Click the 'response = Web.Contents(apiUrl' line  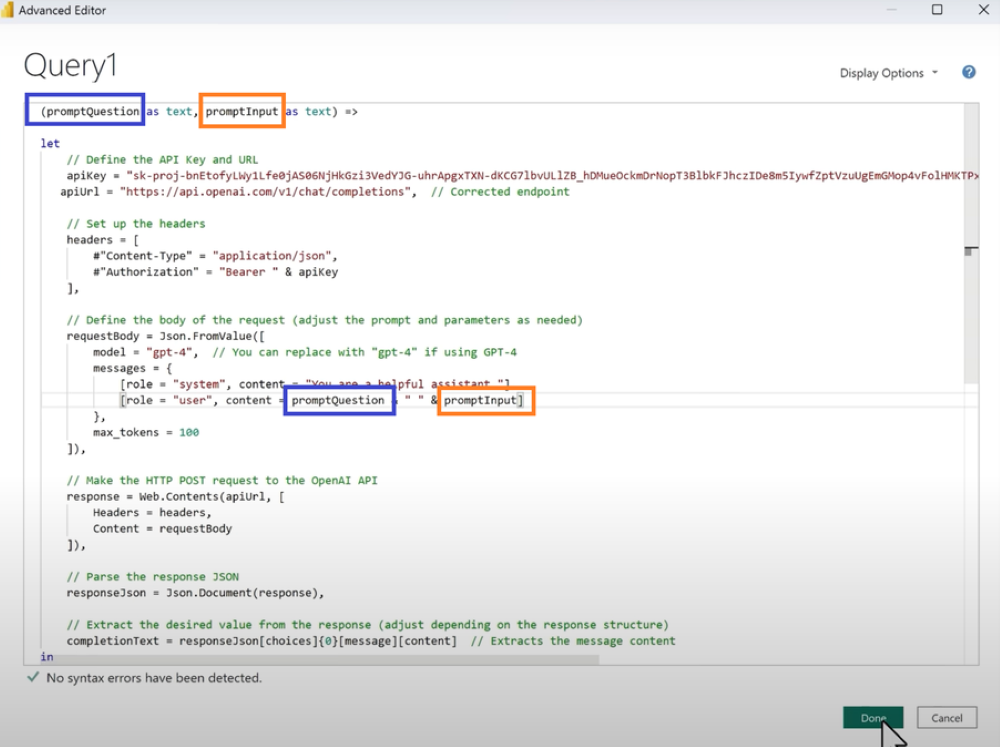[175, 496]
